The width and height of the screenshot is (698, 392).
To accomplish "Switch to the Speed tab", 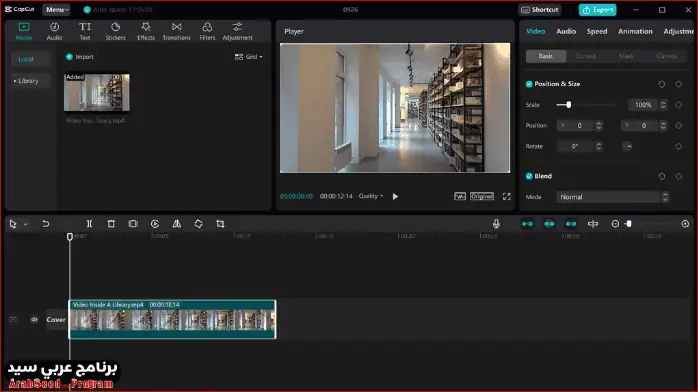I will tap(597, 31).
